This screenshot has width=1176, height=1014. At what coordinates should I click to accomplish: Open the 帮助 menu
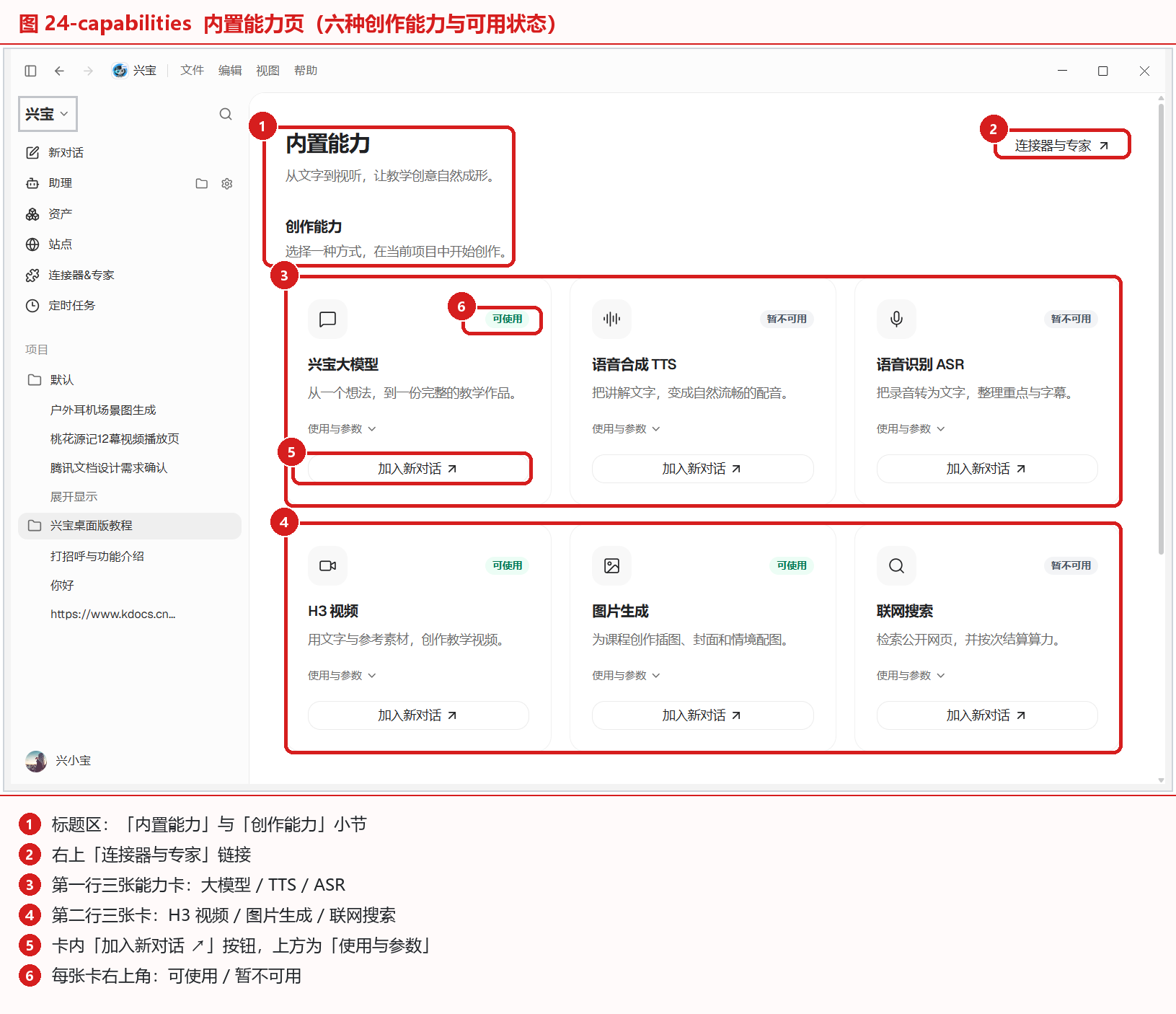pos(306,71)
